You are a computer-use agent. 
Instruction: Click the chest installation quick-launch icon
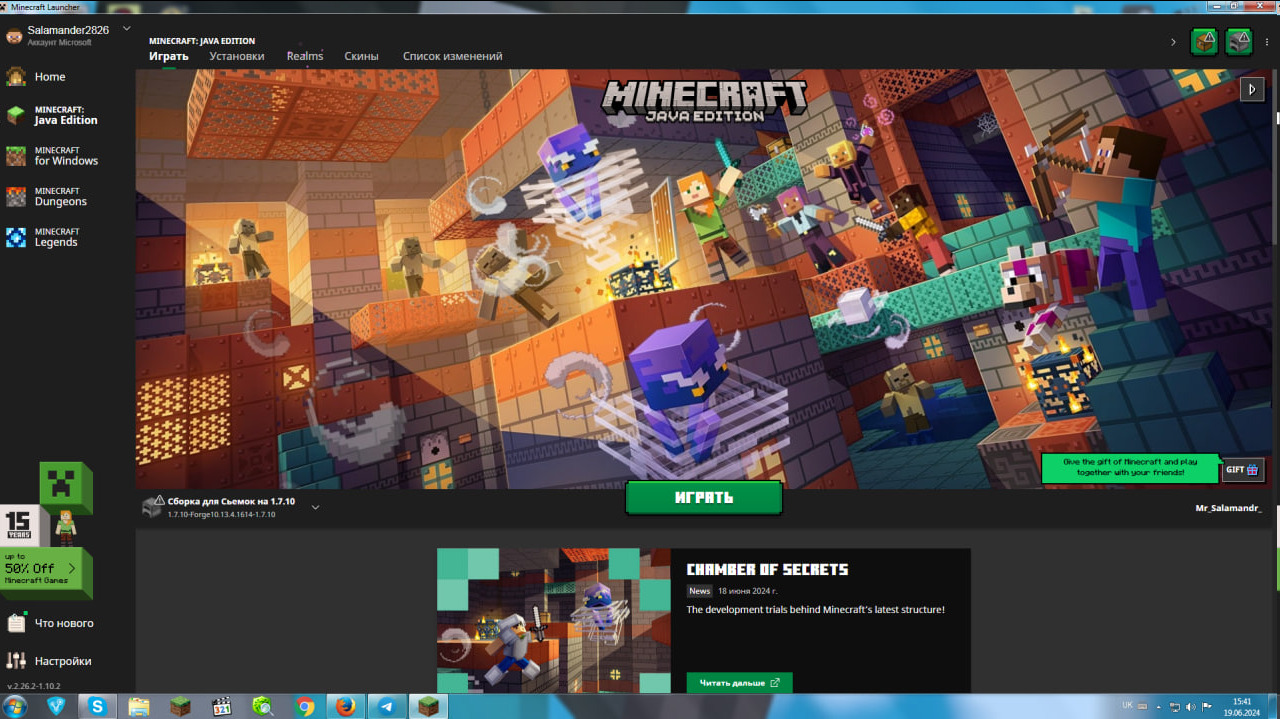click(x=1204, y=42)
